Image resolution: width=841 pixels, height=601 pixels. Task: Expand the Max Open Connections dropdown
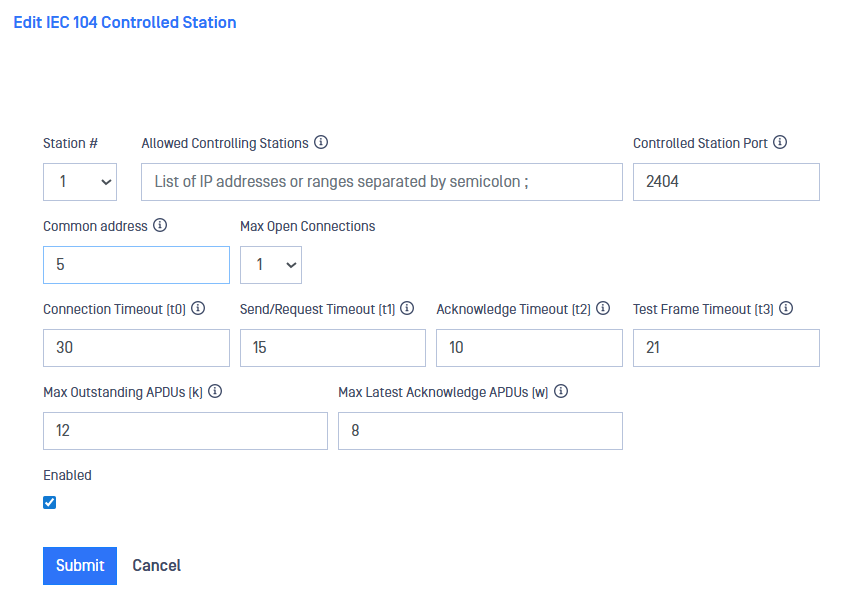pos(271,265)
